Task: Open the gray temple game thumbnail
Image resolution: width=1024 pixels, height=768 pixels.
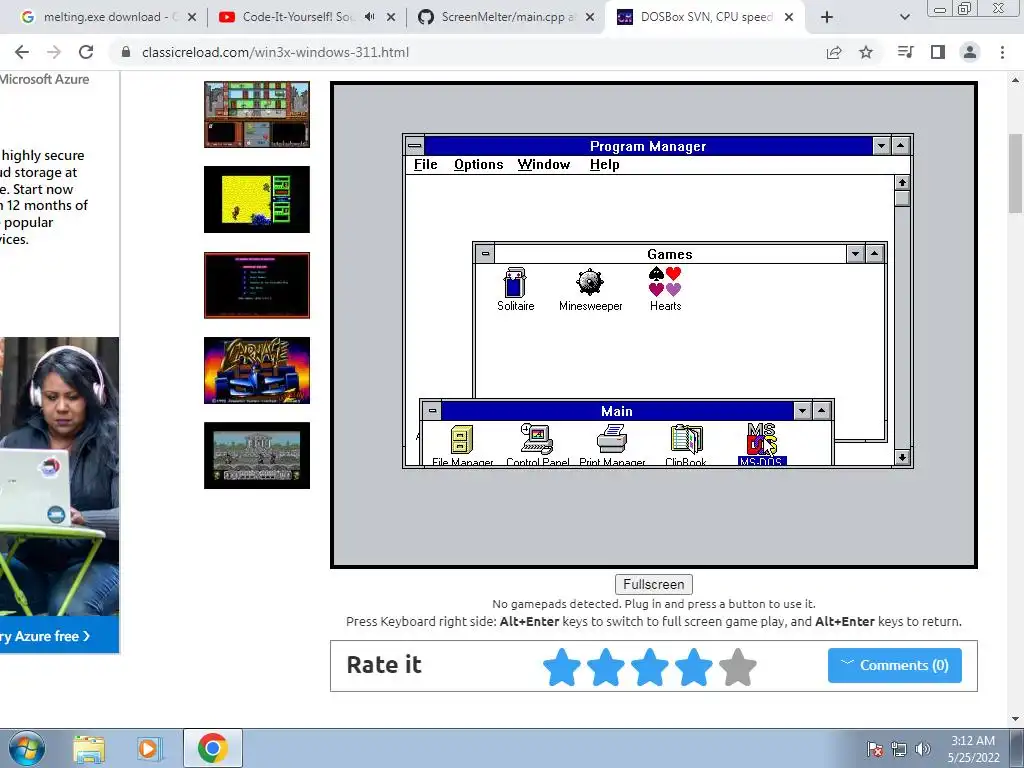Action: tap(257, 455)
